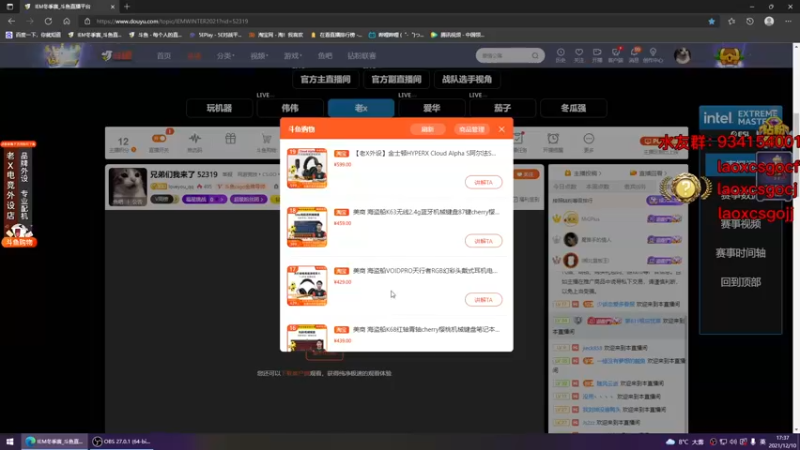This screenshot has width=800, height=450.
Task: Open the followed-channels heart icon
Action: coord(579,55)
